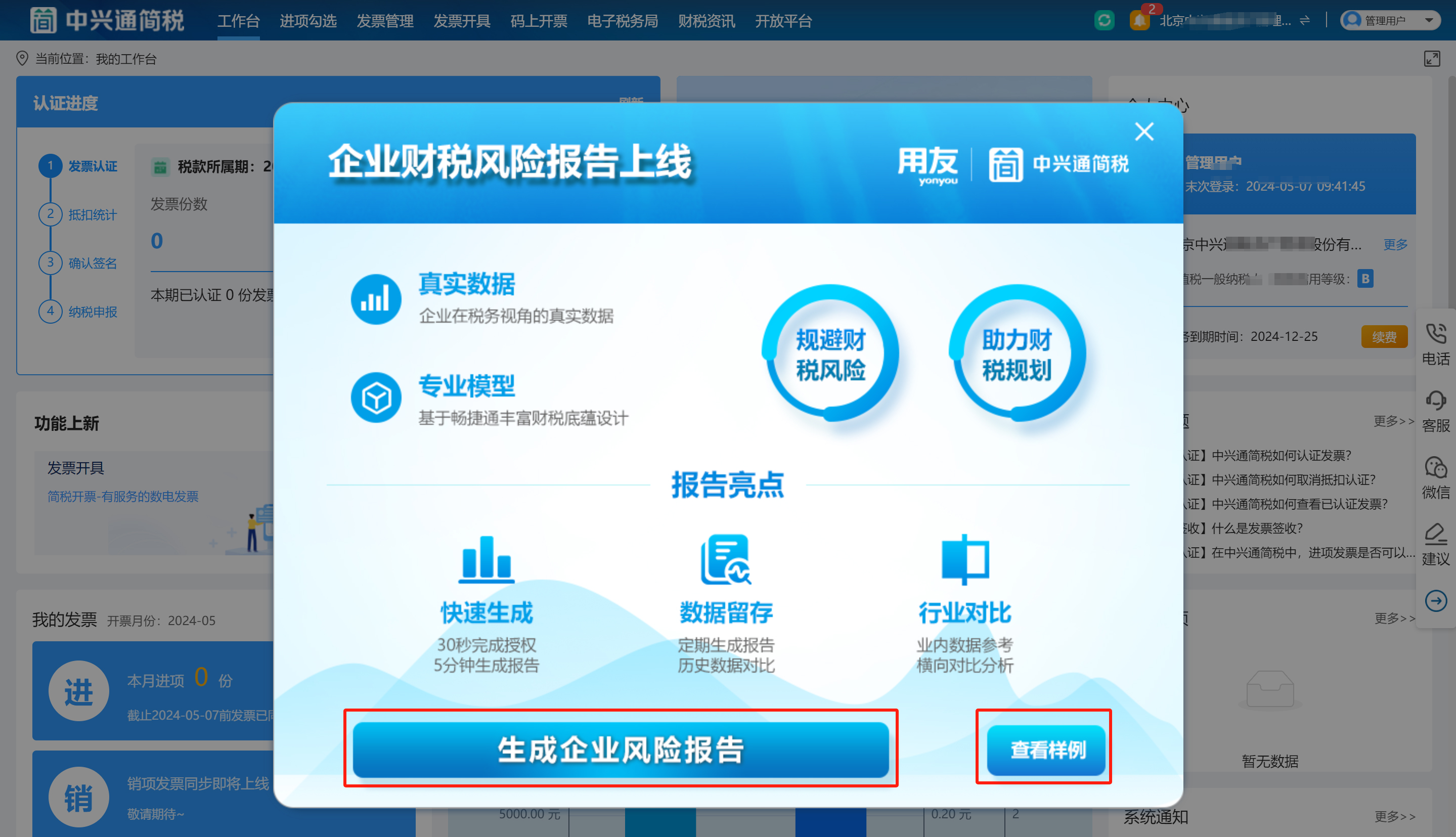
Task: Click the 数据留存 document icon
Action: [725, 559]
